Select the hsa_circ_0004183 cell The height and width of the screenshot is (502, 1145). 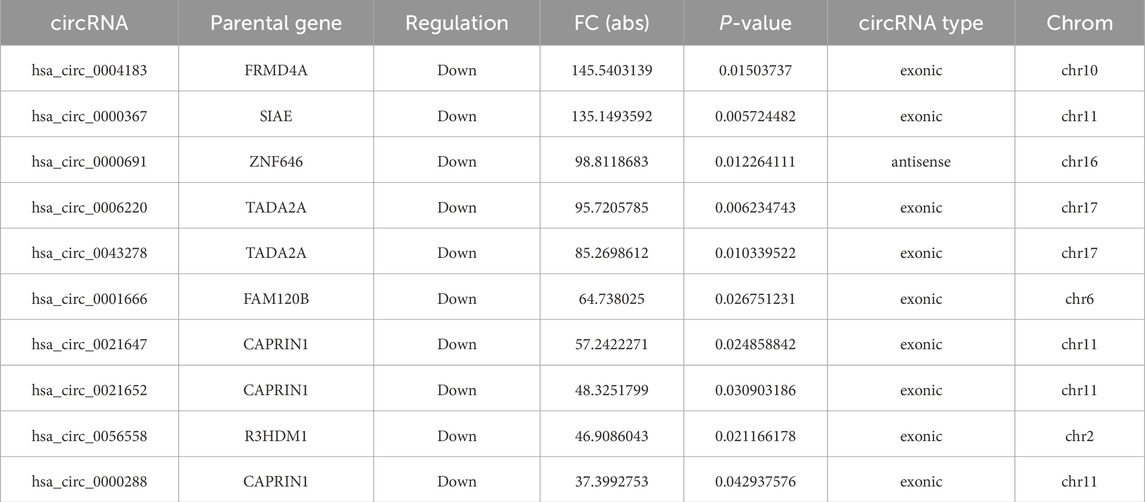click(89, 70)
